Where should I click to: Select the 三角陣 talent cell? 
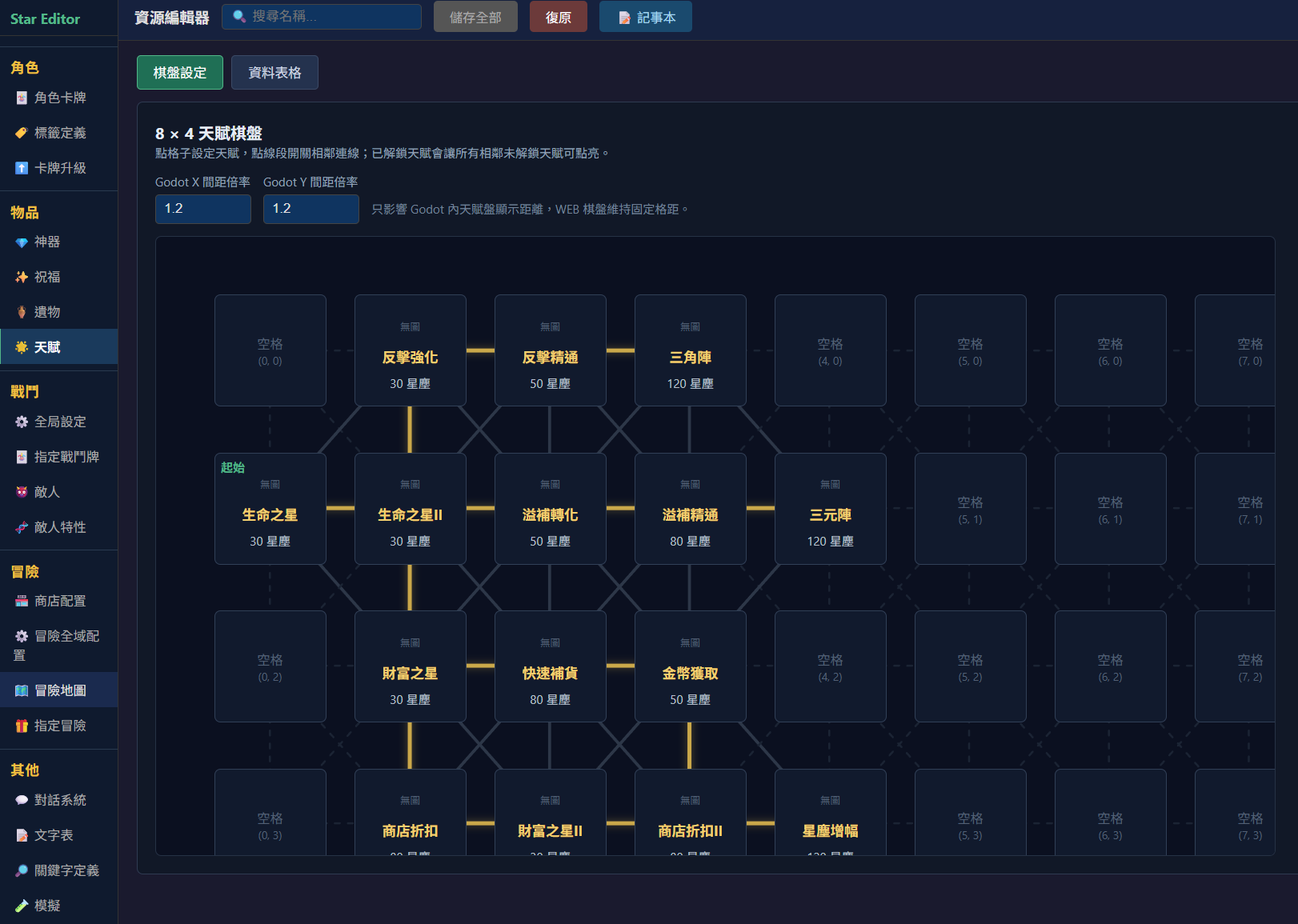(691, 350)
